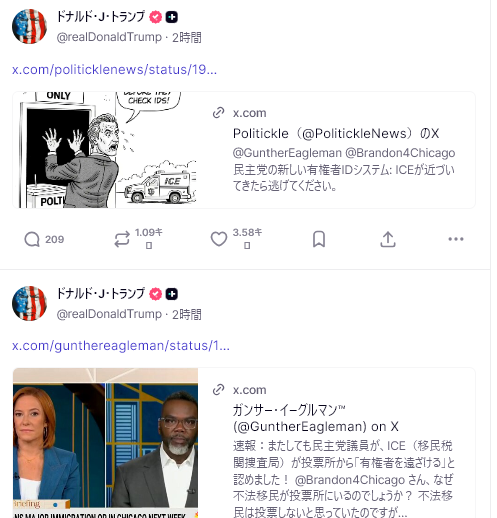Click the verified badge on first post
The width and height of the screenshot is (497, 518).
point(155,17)
